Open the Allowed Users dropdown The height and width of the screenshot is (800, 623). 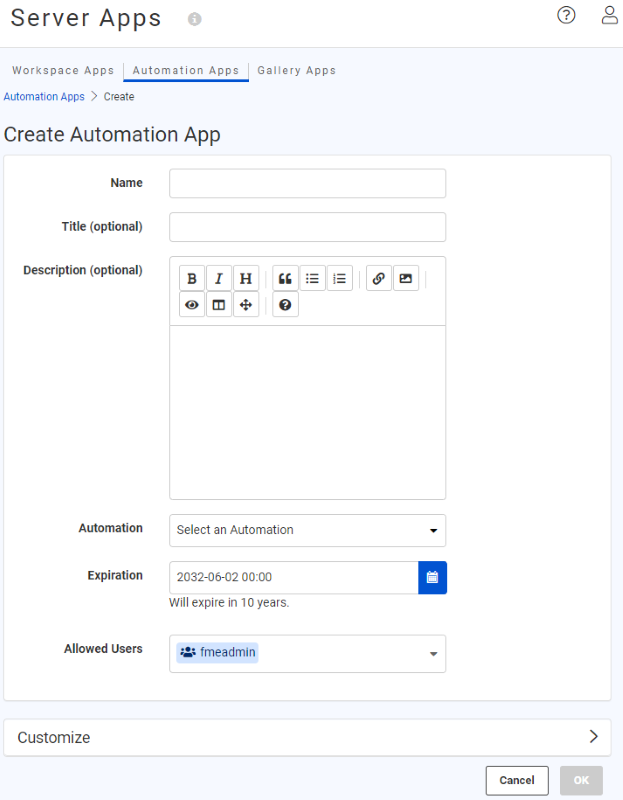[308, 654]
